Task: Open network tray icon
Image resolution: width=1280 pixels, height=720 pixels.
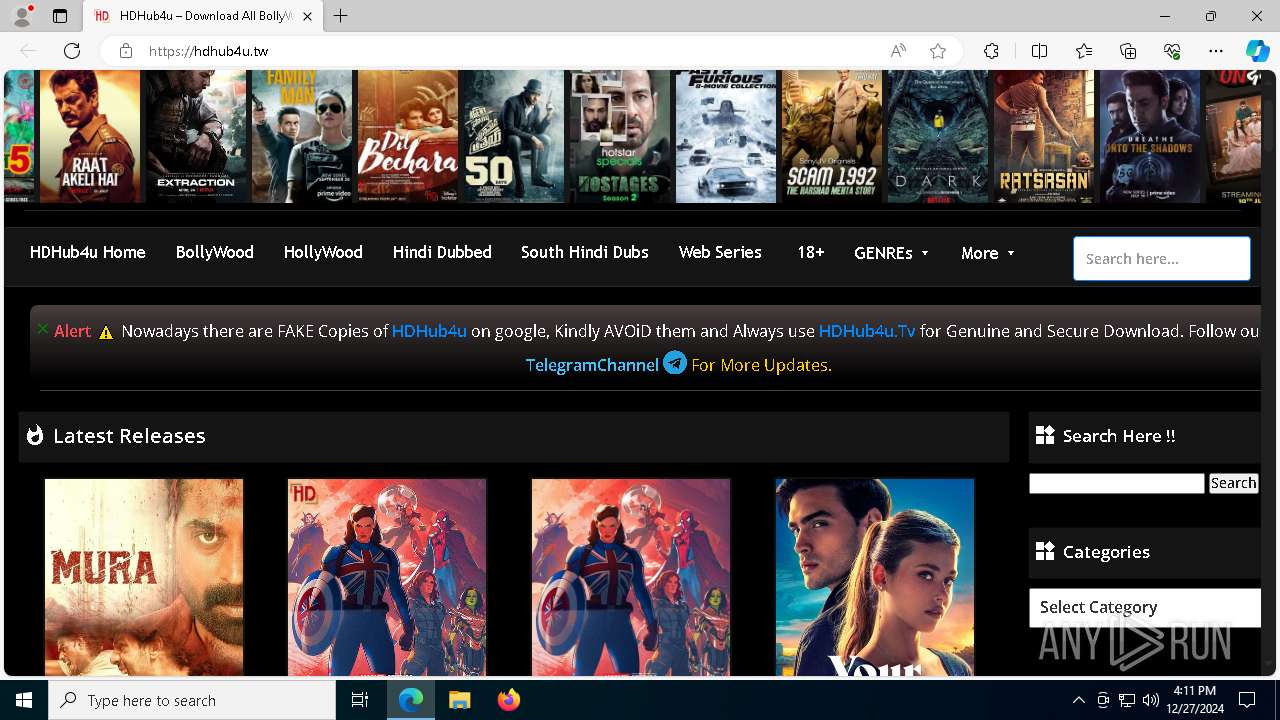Action: (x=1127, y=700)
